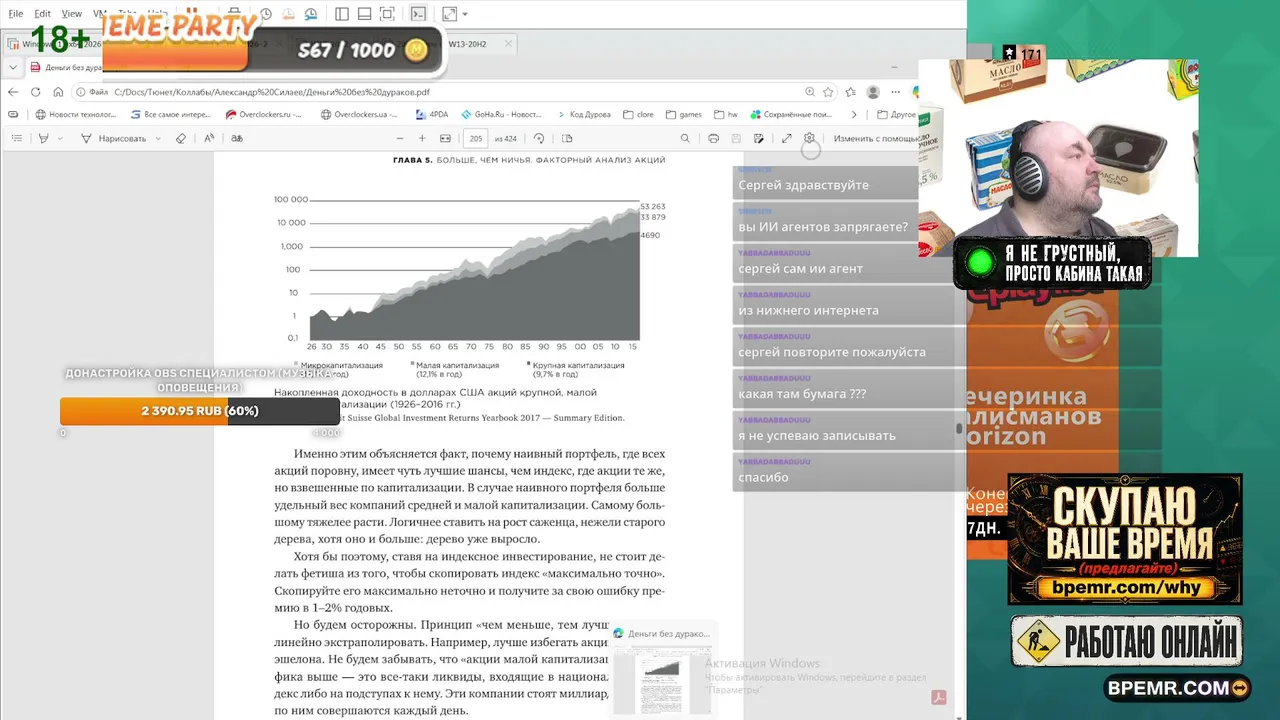Open the 4PDA bookmark
The height and width of the screenshot is (720, 1280).
coord(432,114)
